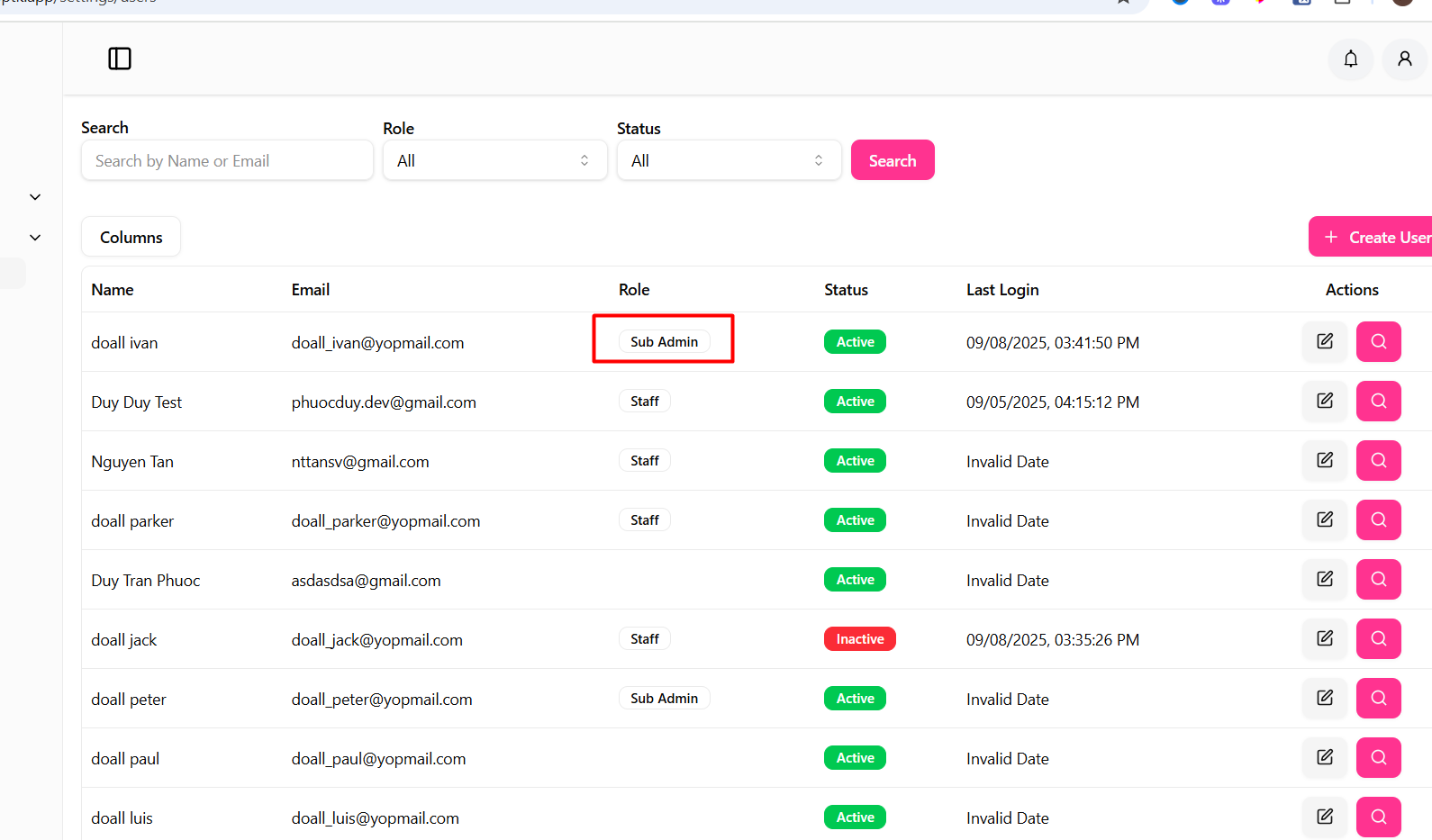Focus the Search by Name or Email field
This screenshot has width=1432, height=840.
coord(227,160)
